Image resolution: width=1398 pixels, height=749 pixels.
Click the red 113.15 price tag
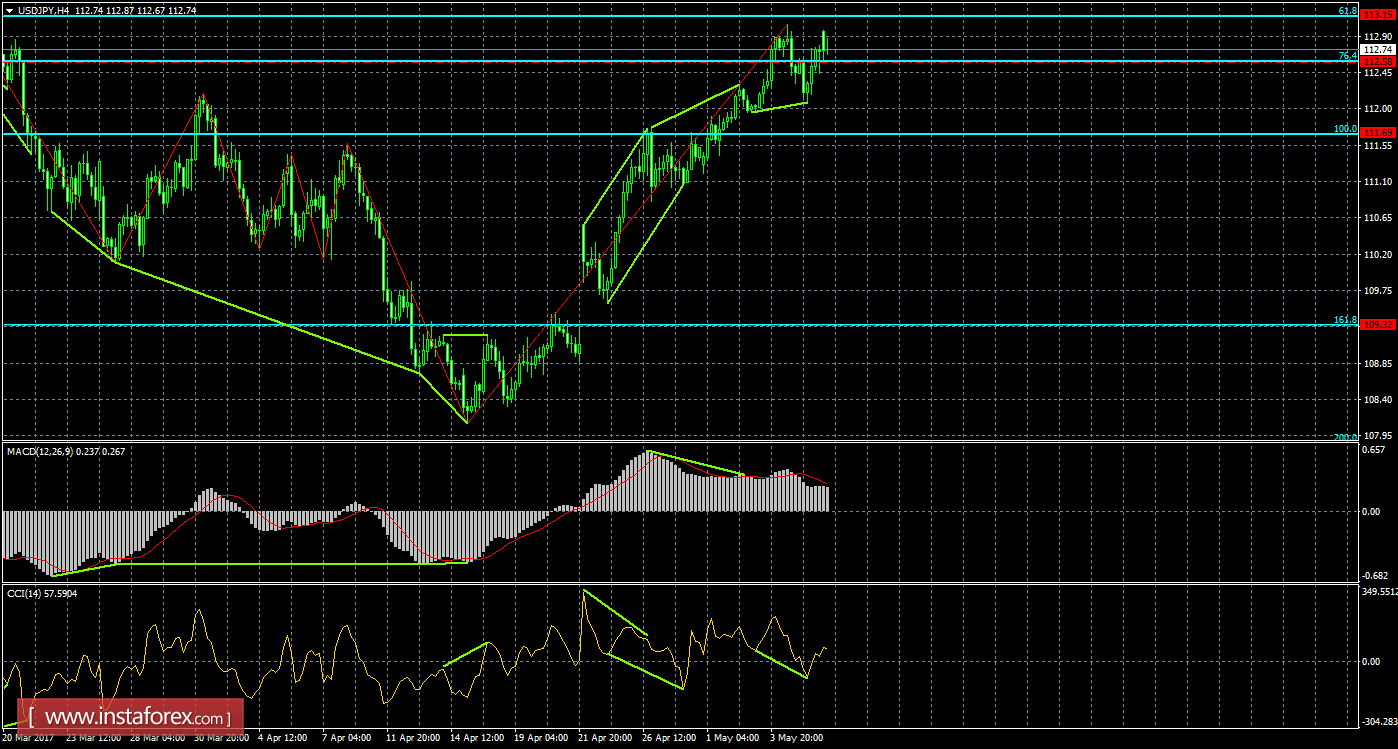click(1378, 16)
